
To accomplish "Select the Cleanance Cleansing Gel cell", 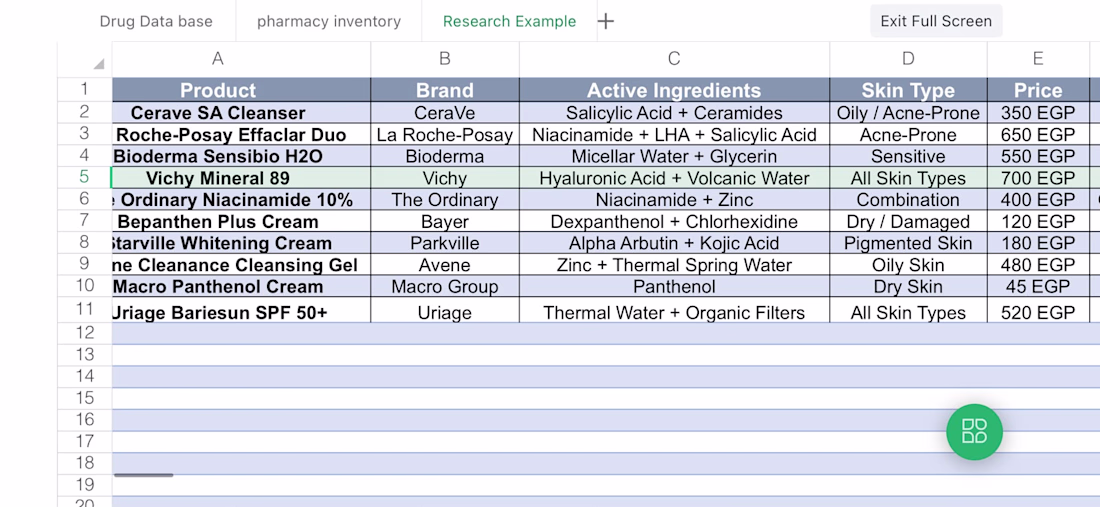I will 241,265.
